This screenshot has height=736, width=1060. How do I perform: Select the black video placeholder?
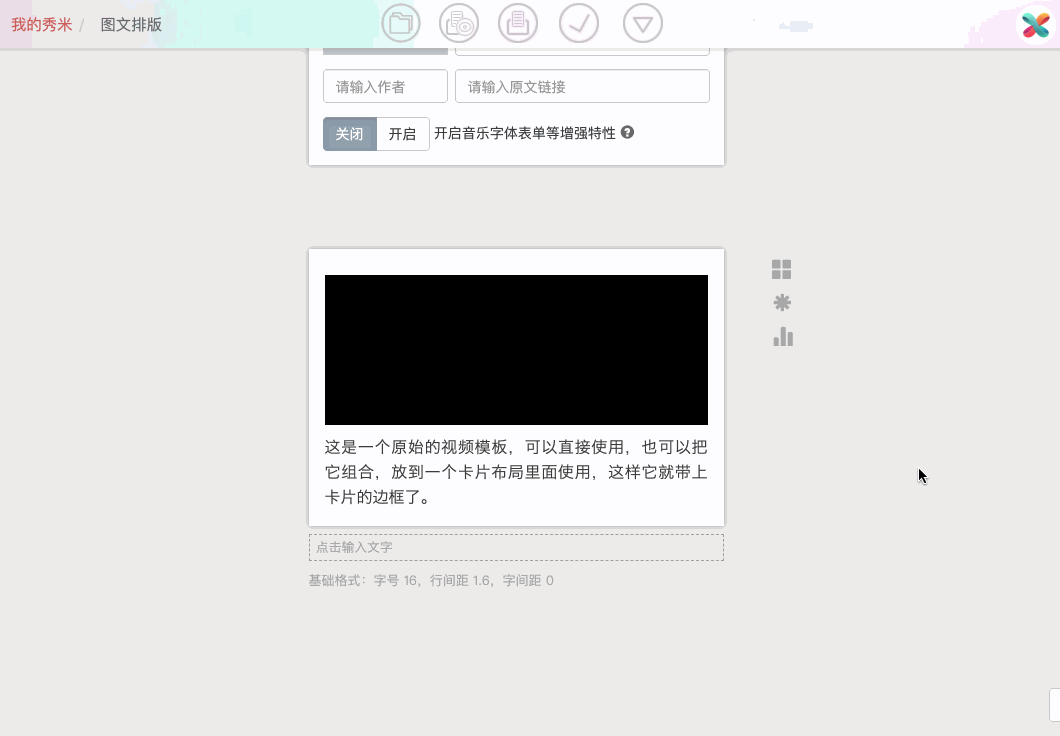516,350
